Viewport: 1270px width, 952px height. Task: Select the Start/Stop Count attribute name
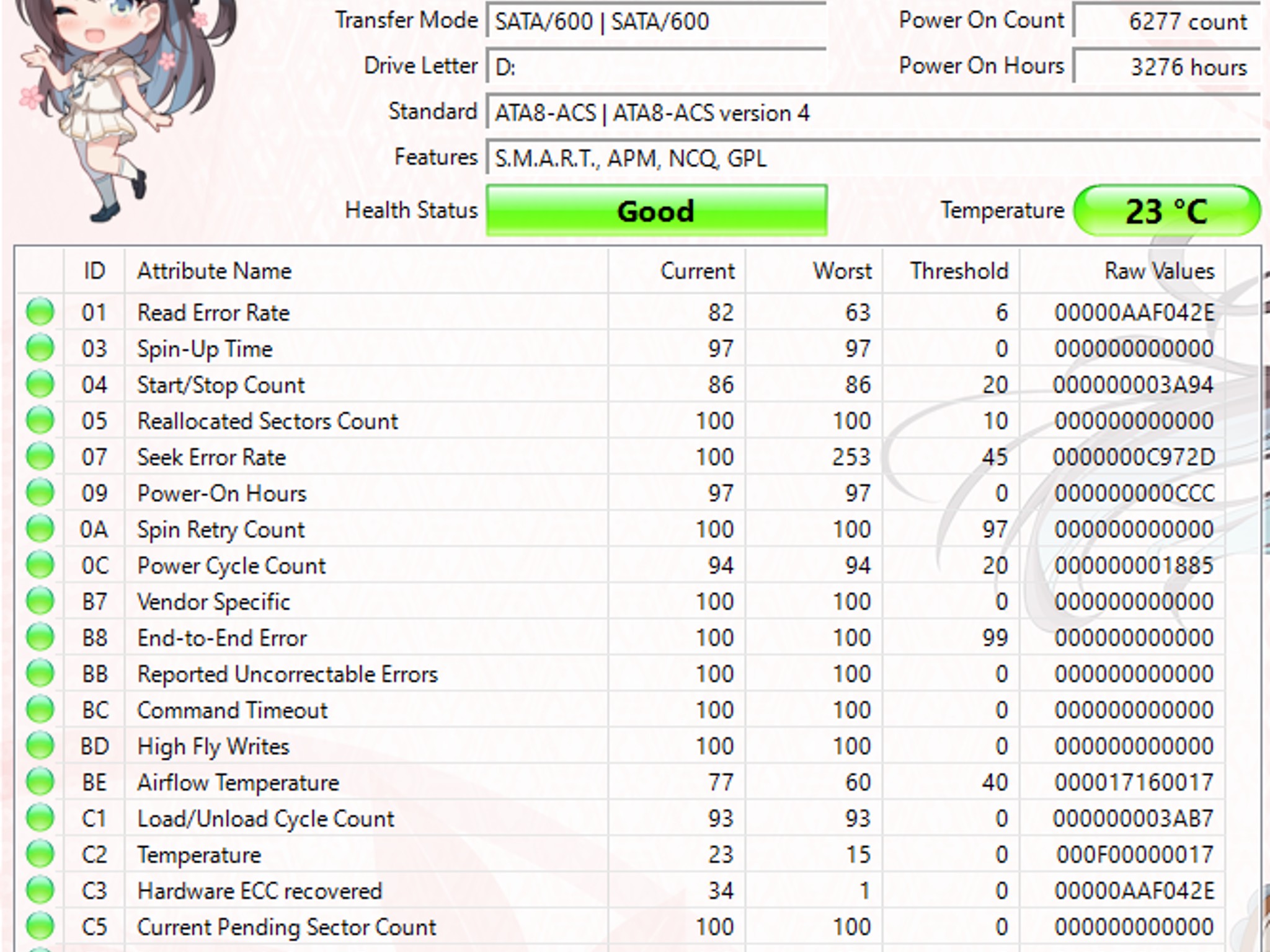(x=221, y=385)
